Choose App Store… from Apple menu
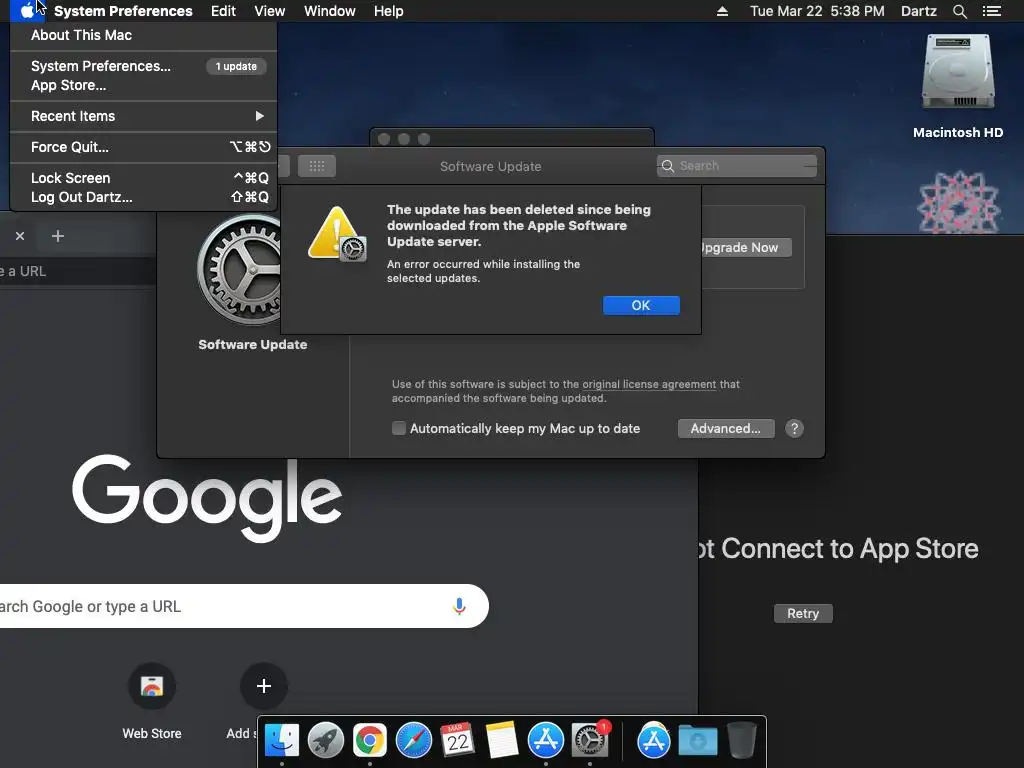The image size is (1024, 768). point(144,85)
